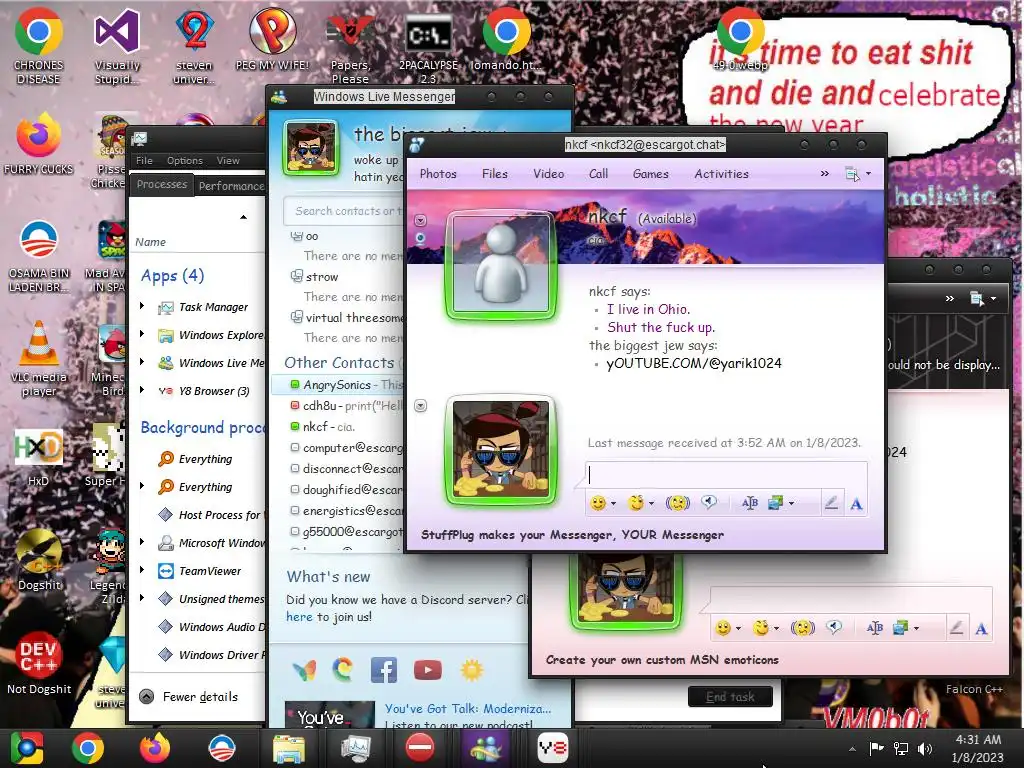Expand Y8 Browser (3) process row
Viewport: 1024px width, 768px height.
click(x=142, y=390)
